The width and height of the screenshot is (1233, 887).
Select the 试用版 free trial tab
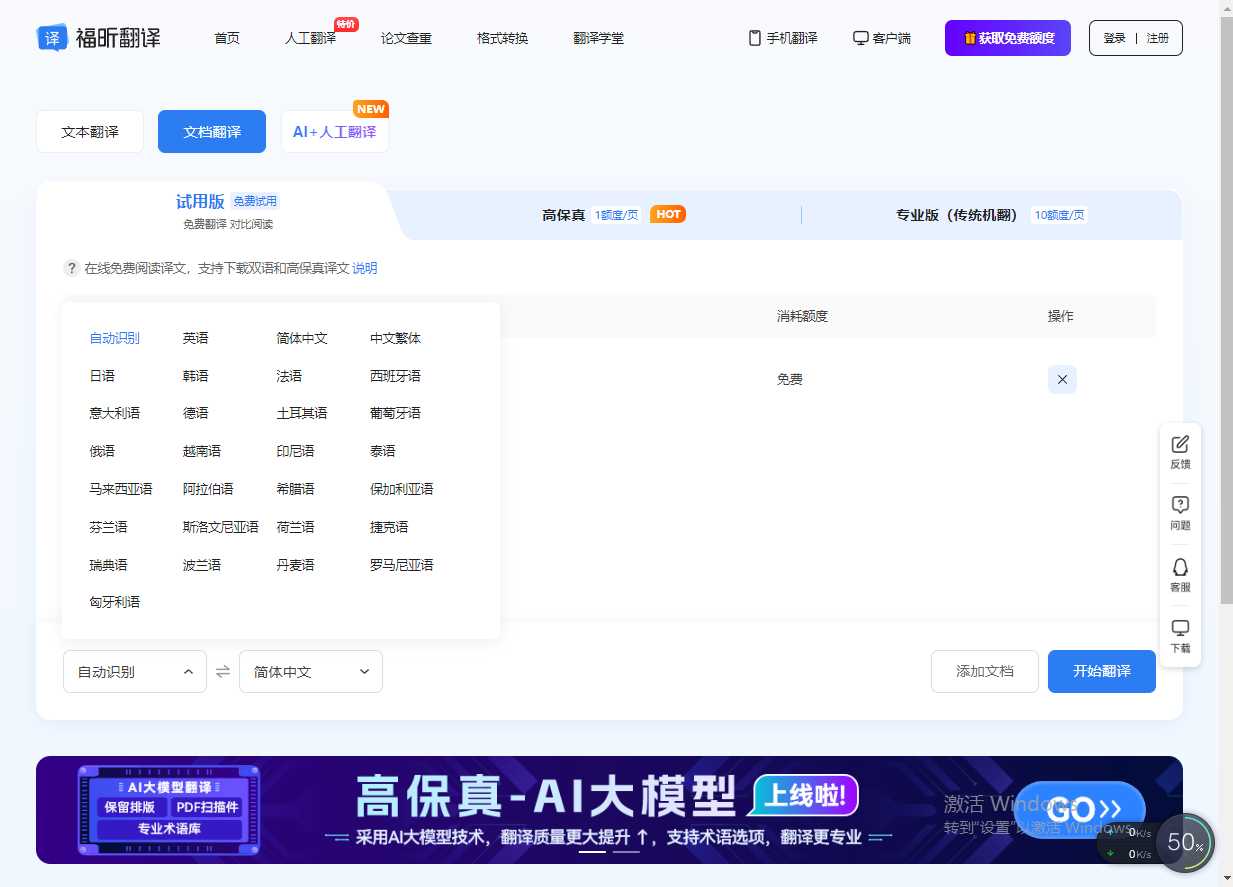[x=227, y=211]
